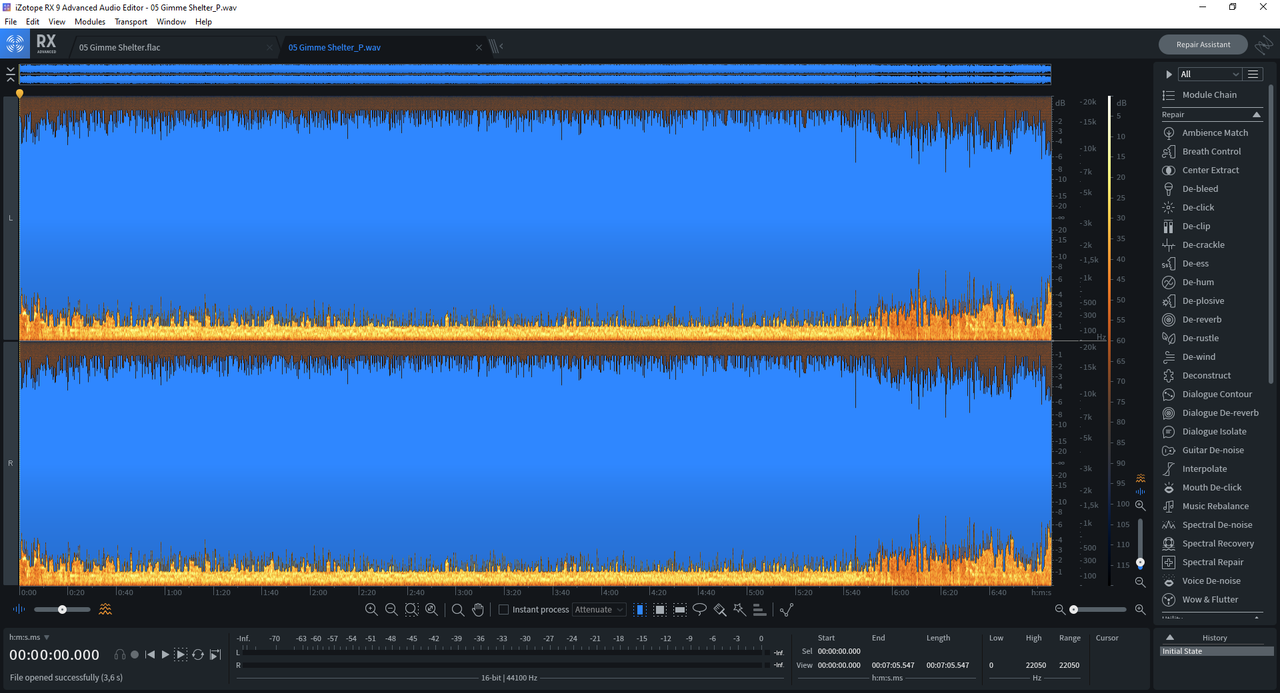Open the Mouth De-click module
The width and height of the screenshot is (1280, 693).
pos(1202,487)
